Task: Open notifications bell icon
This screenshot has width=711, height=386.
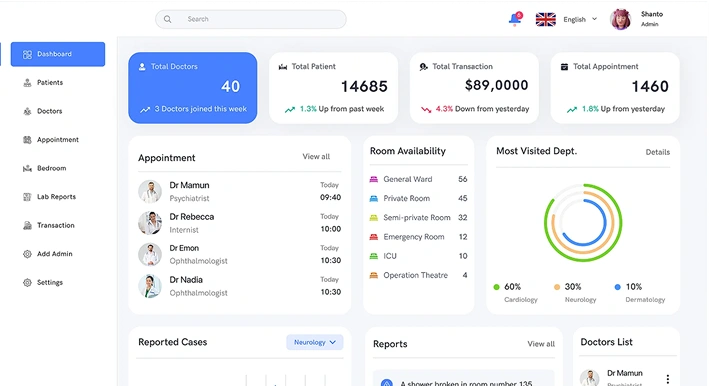Action: click(x=515, y=19)
